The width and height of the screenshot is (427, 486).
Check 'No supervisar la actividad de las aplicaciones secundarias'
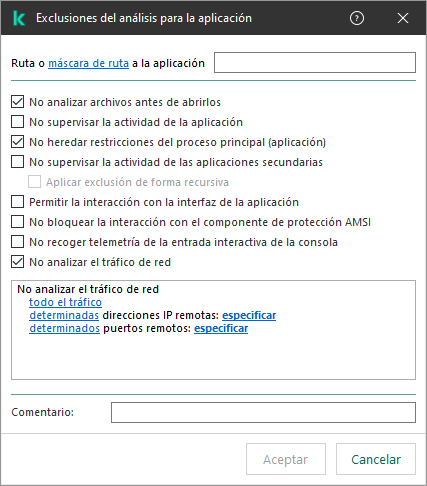click(x=17, y=162)
